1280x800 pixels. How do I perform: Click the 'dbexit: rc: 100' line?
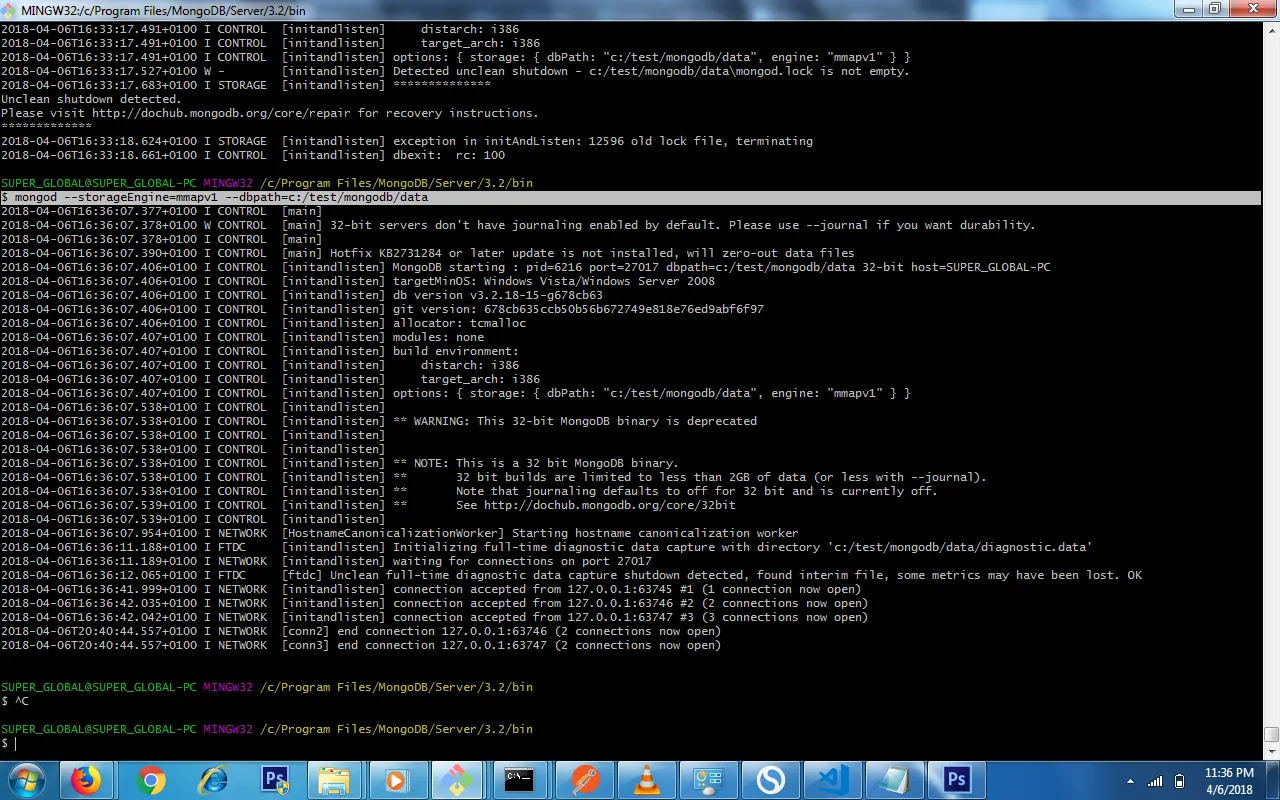point(253,155)
